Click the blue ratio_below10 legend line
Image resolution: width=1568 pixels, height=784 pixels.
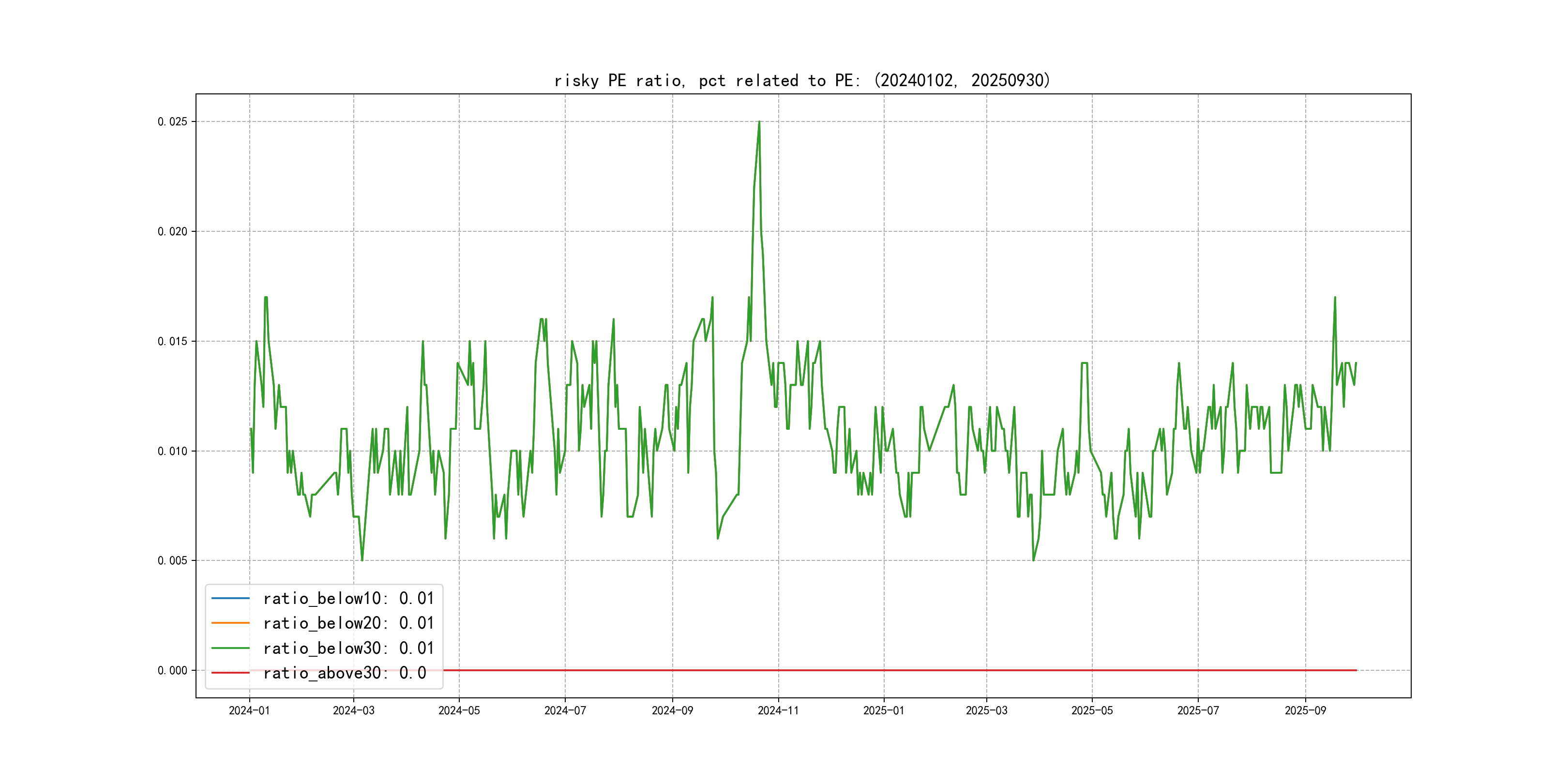click(x=230, y=598)
